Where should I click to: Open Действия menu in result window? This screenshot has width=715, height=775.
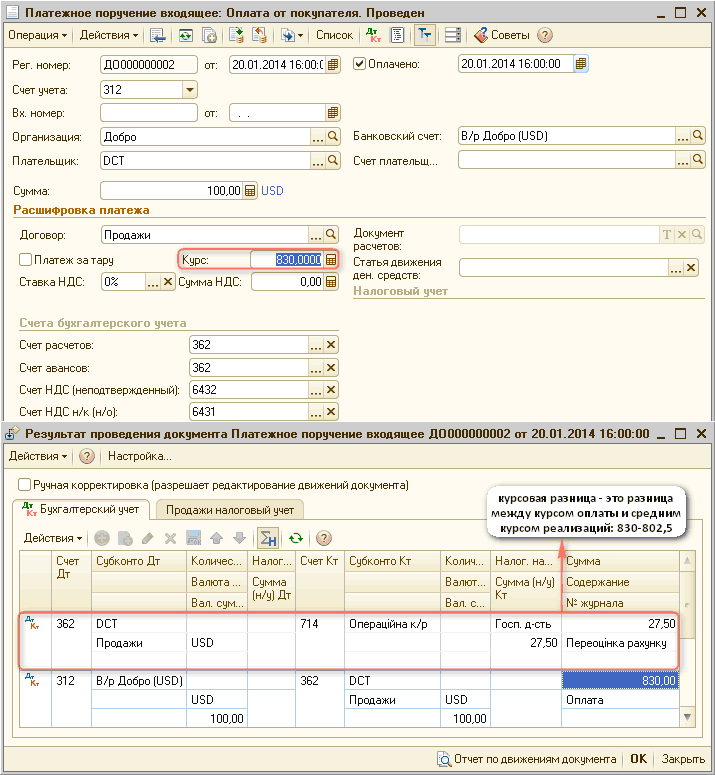pyautogui.click(x=38, y=456)
